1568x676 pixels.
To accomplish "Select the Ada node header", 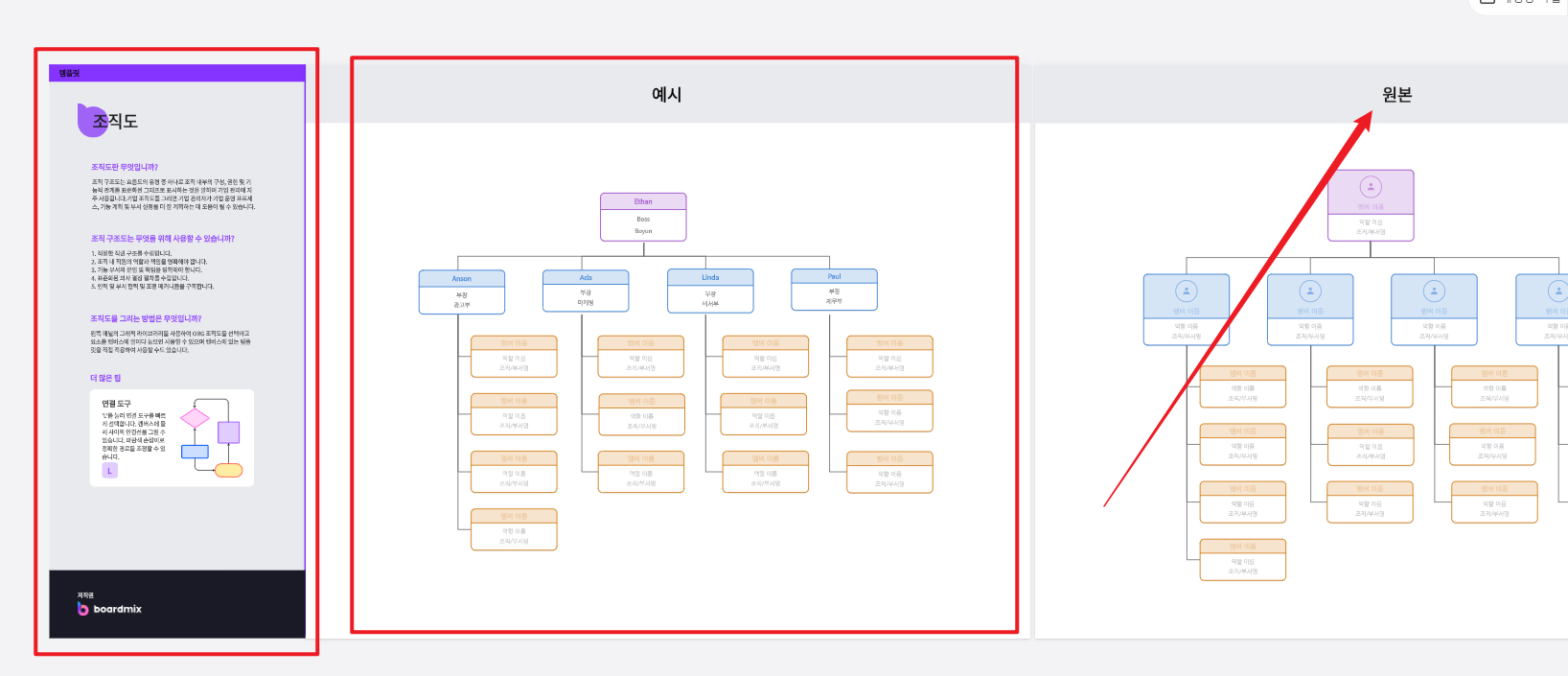I will coord(586,277).
